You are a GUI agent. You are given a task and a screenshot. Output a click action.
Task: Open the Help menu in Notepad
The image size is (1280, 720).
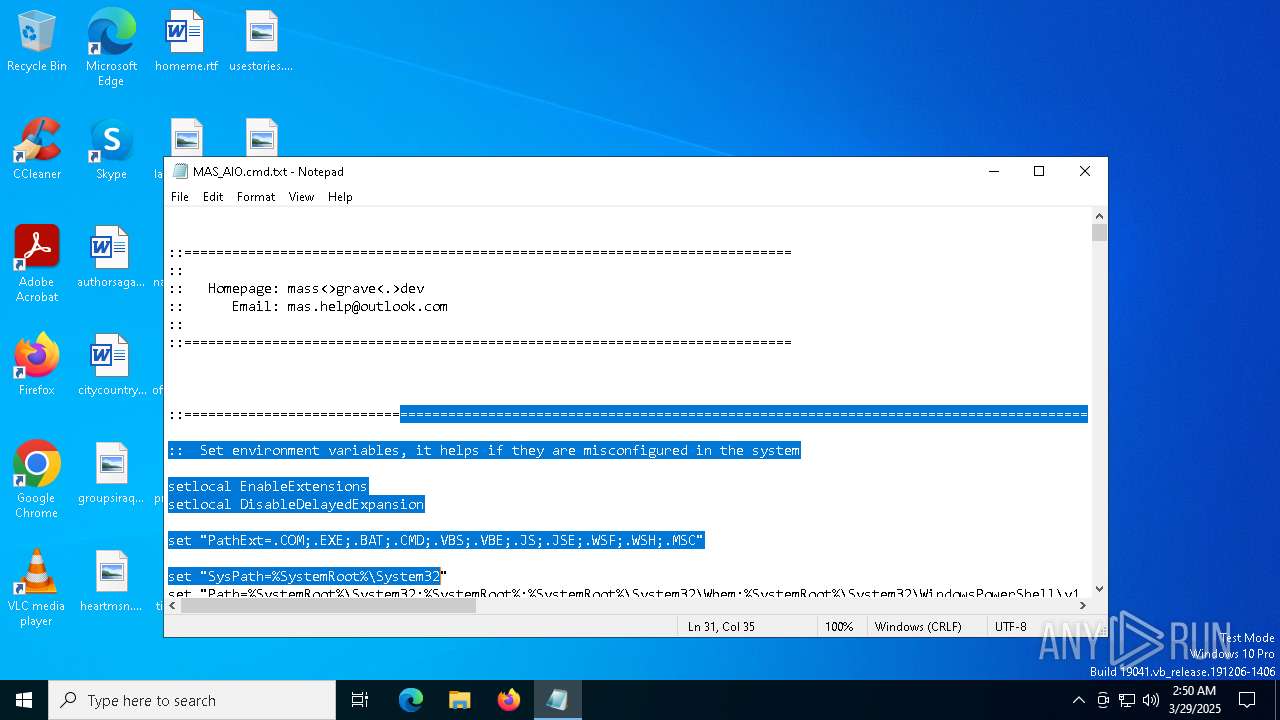coord(340,197)
